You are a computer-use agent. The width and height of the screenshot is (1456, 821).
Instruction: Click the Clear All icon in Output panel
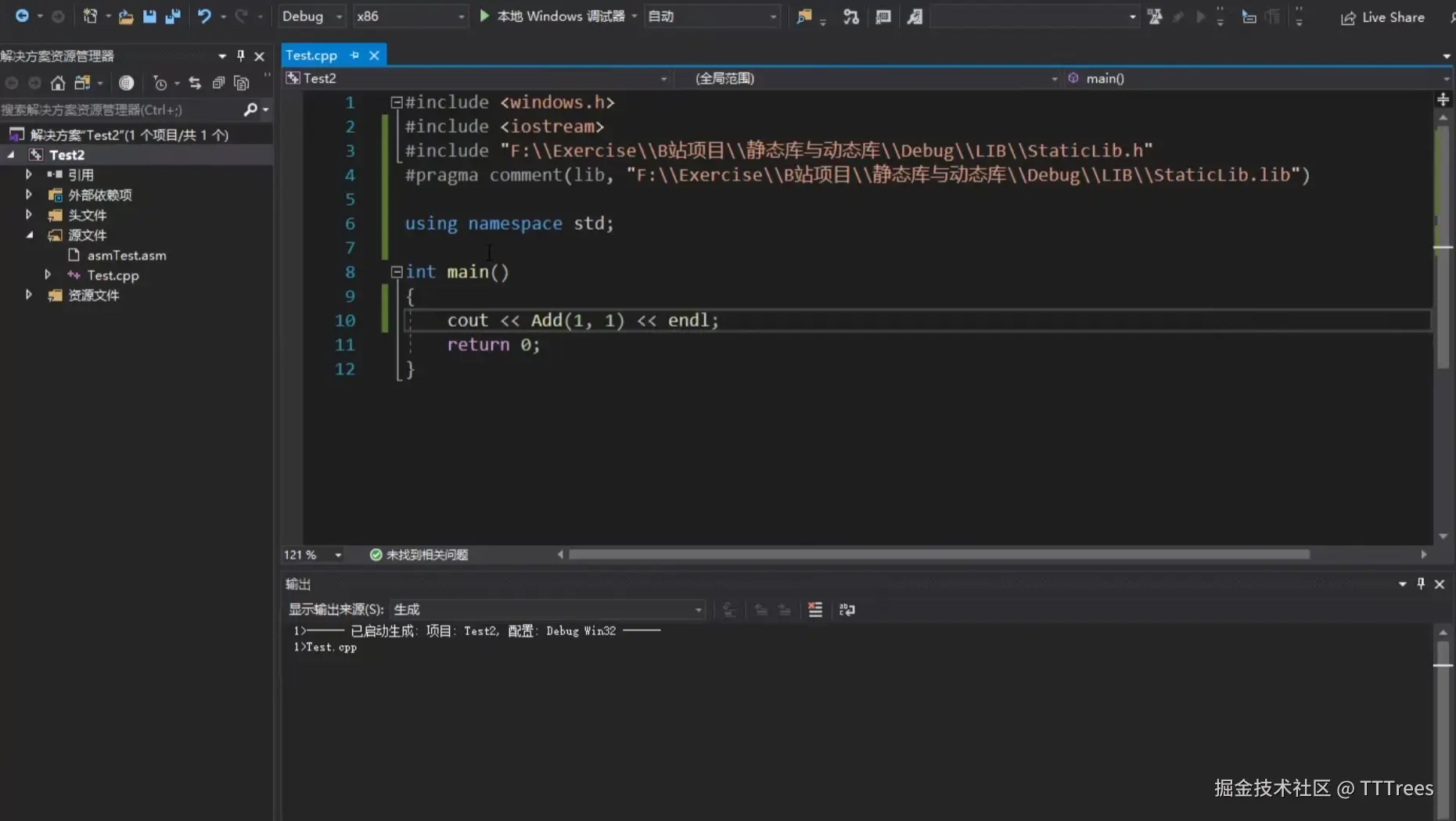[x=815, y=610]
